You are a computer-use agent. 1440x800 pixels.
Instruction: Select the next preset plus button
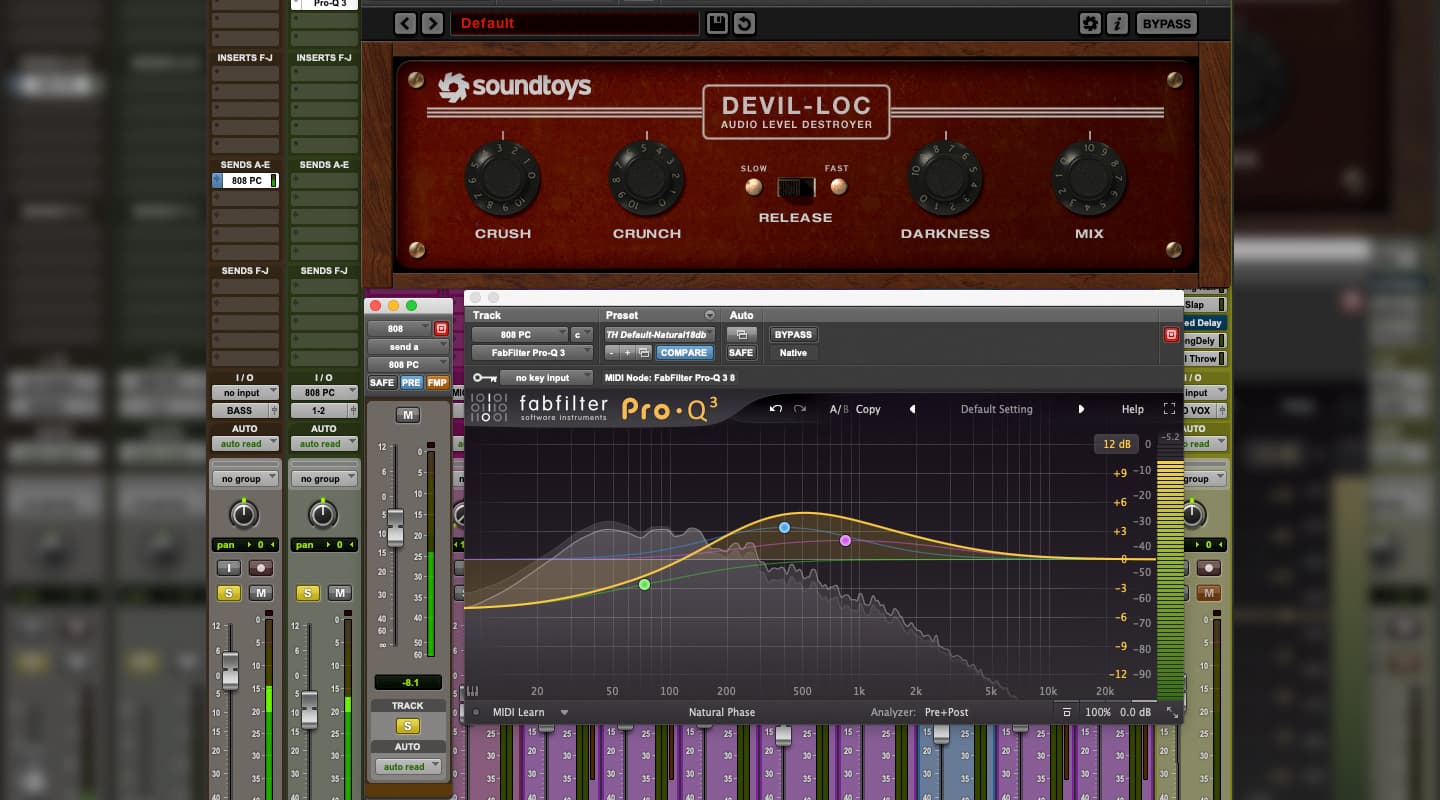(627, 353)
